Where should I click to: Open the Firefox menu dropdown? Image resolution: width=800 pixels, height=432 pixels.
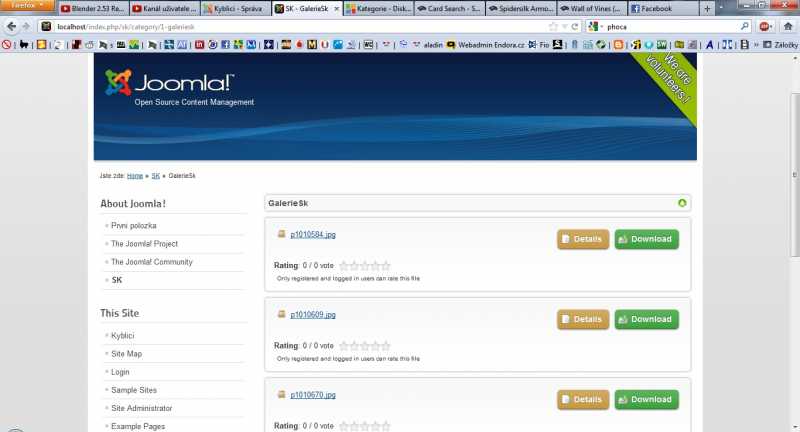point(27,7)
